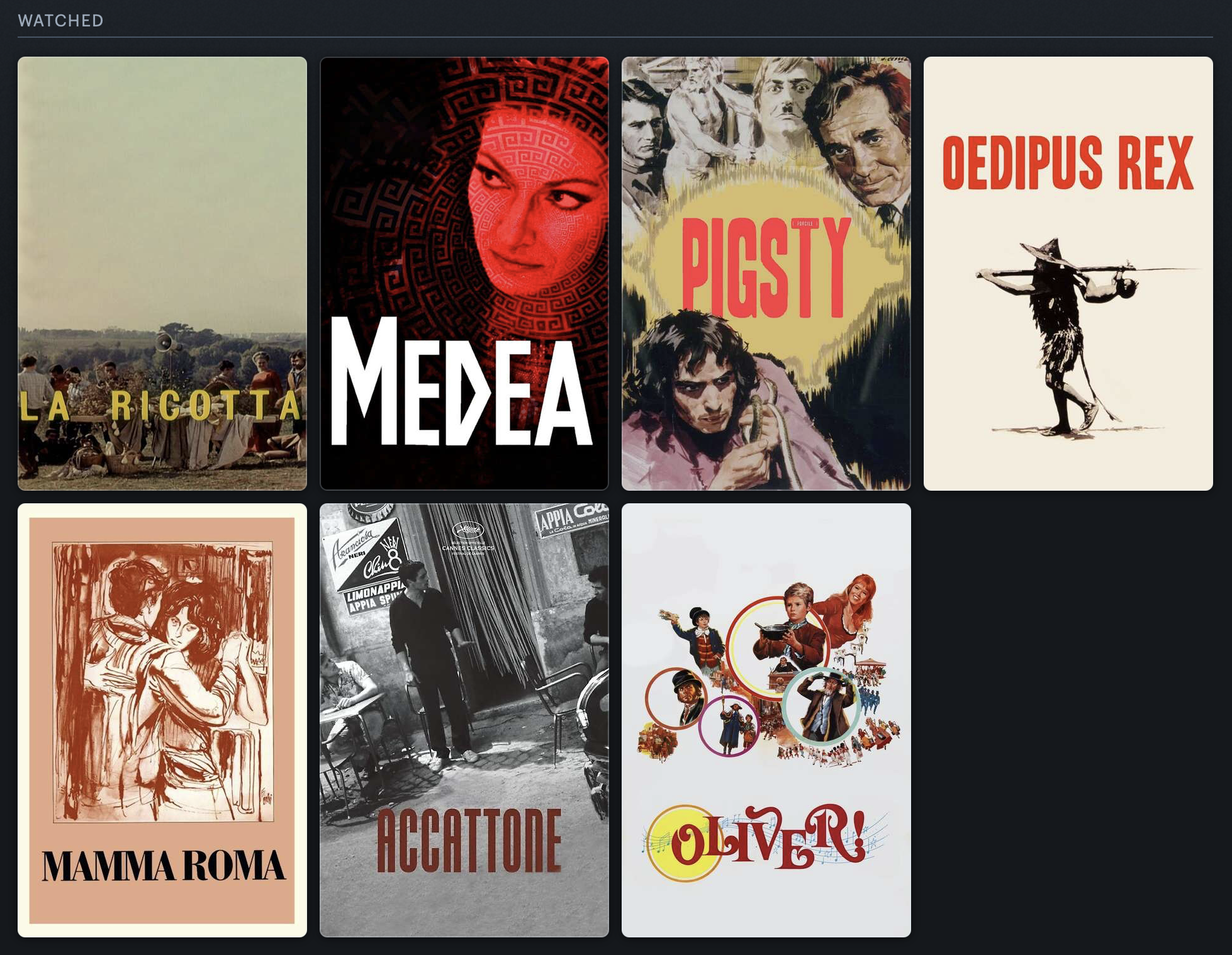Screen dimensions: 1232x955
Task: Click the red ACCATTONE title lettering
Action: (469, 841)
